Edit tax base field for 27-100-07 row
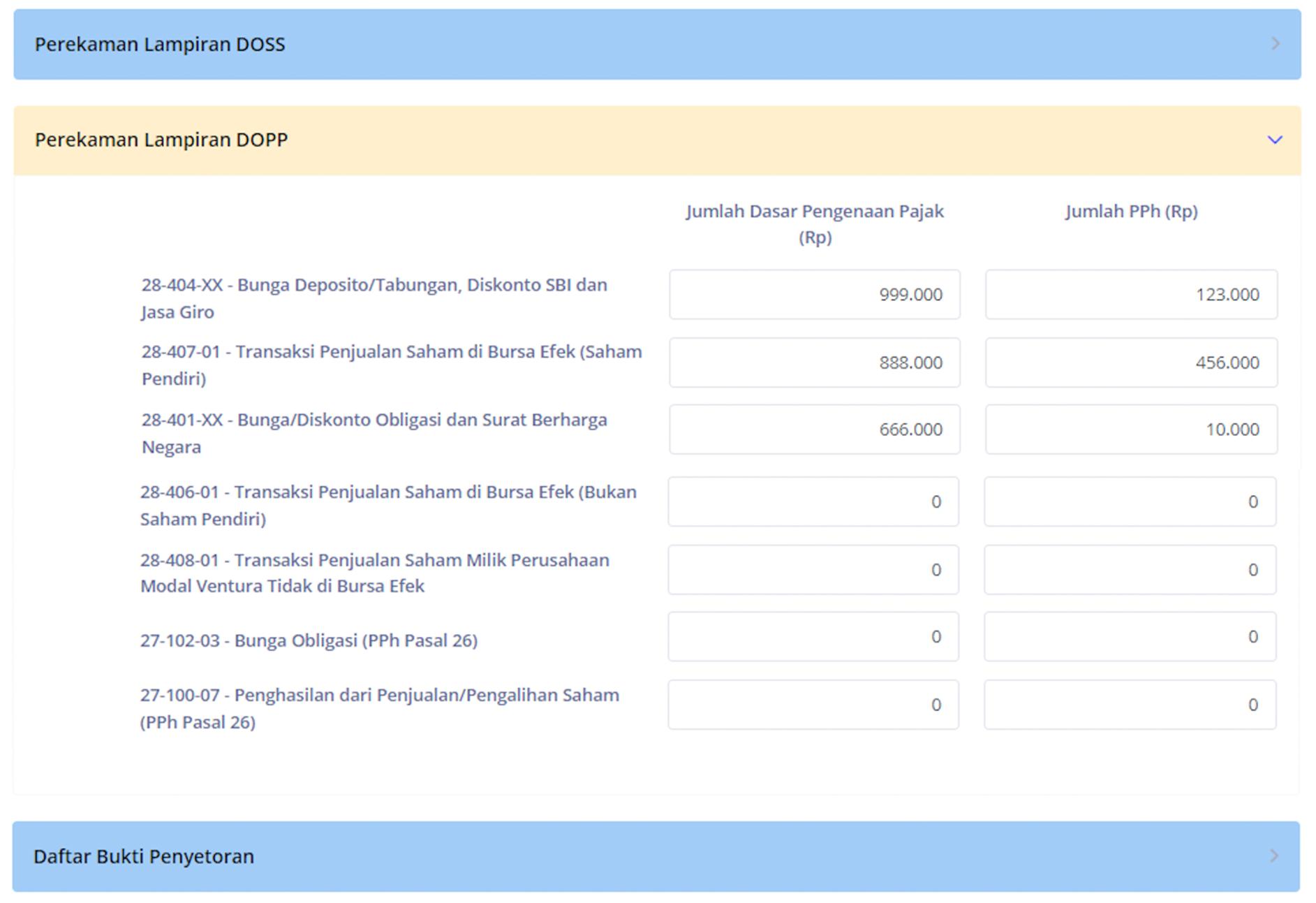This screenshot has height=903, width=1316. pyautogui.click(x=813, y=705)
